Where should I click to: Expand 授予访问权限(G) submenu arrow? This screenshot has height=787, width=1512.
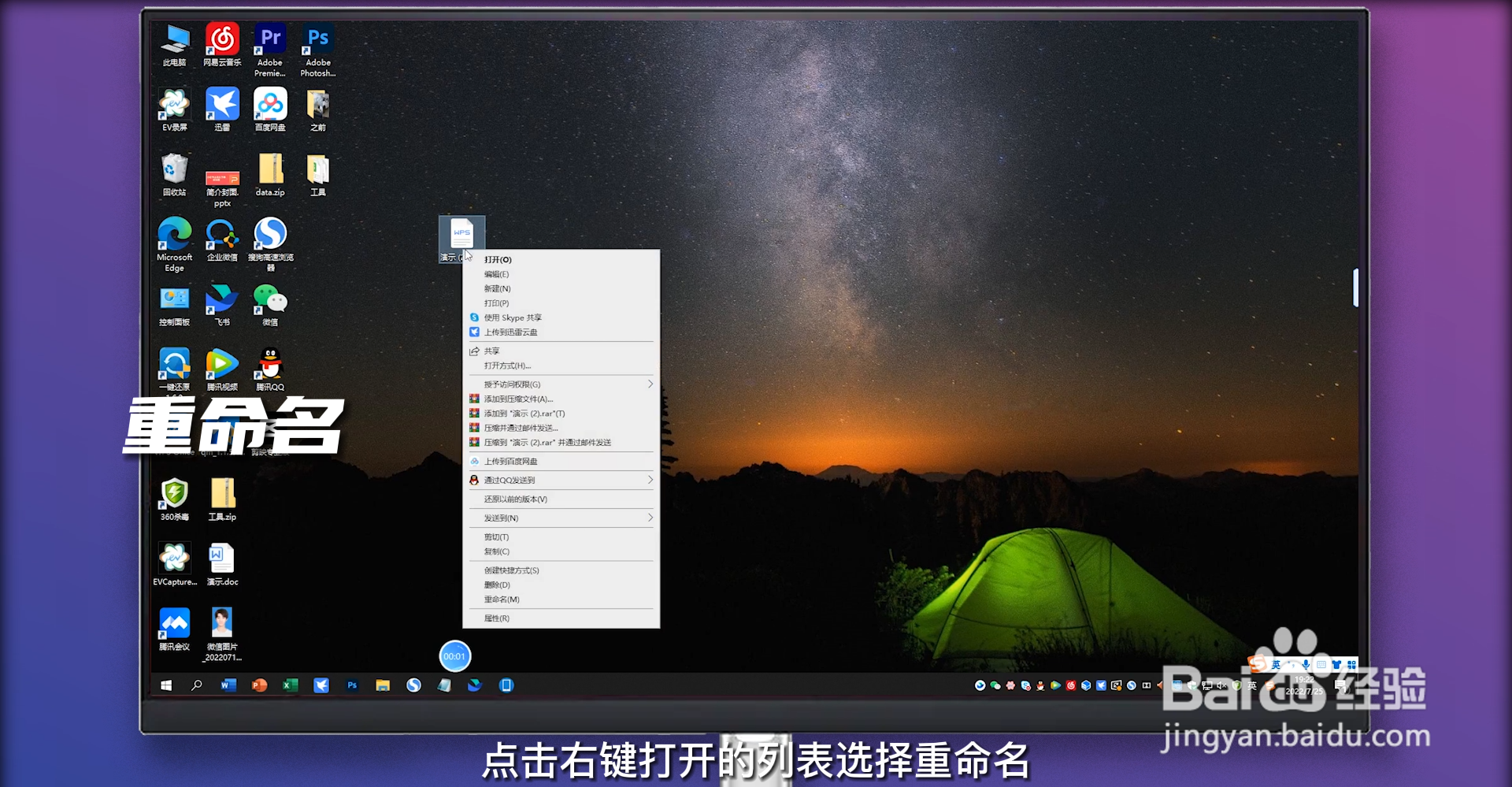[650, 384]
